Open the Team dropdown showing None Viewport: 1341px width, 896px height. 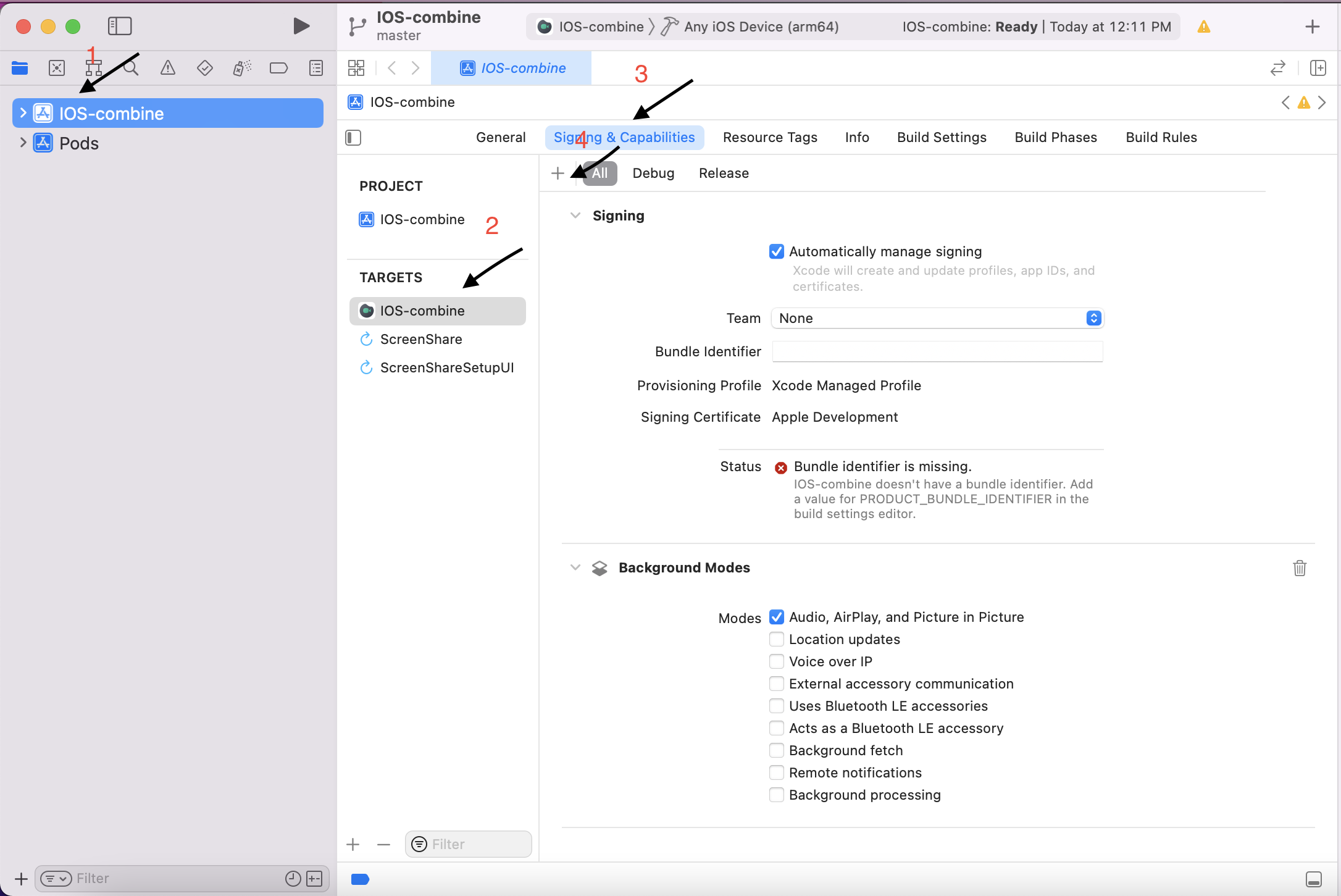pyautogui.click(x=937, y=318)
